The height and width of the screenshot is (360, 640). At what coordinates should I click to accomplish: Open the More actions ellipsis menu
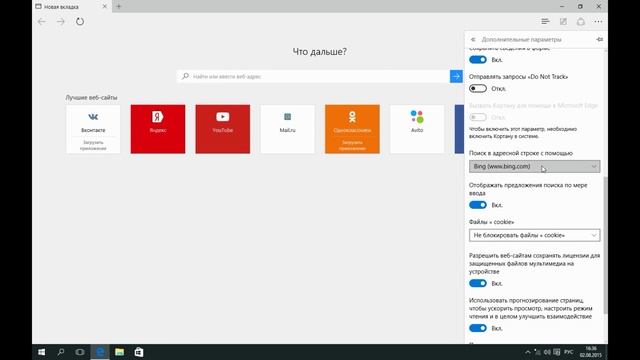tap(598, 22)
